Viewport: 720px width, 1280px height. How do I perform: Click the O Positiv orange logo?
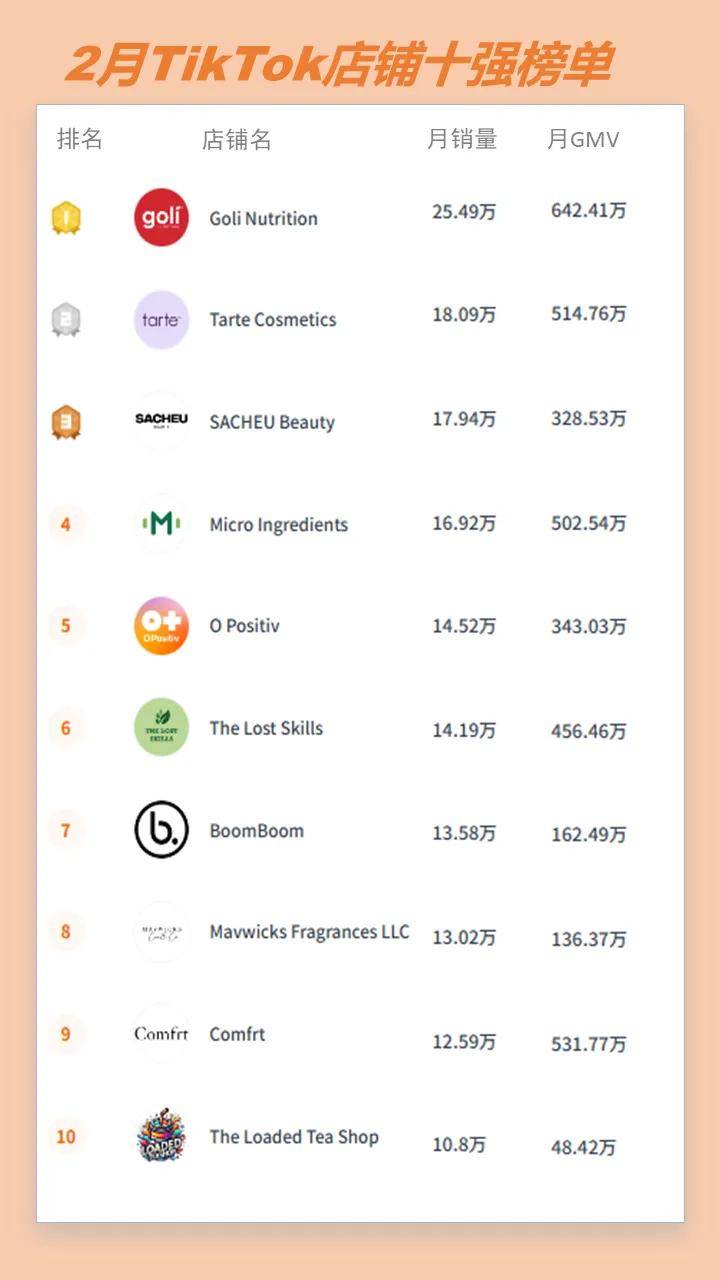[x=161, y=626]
